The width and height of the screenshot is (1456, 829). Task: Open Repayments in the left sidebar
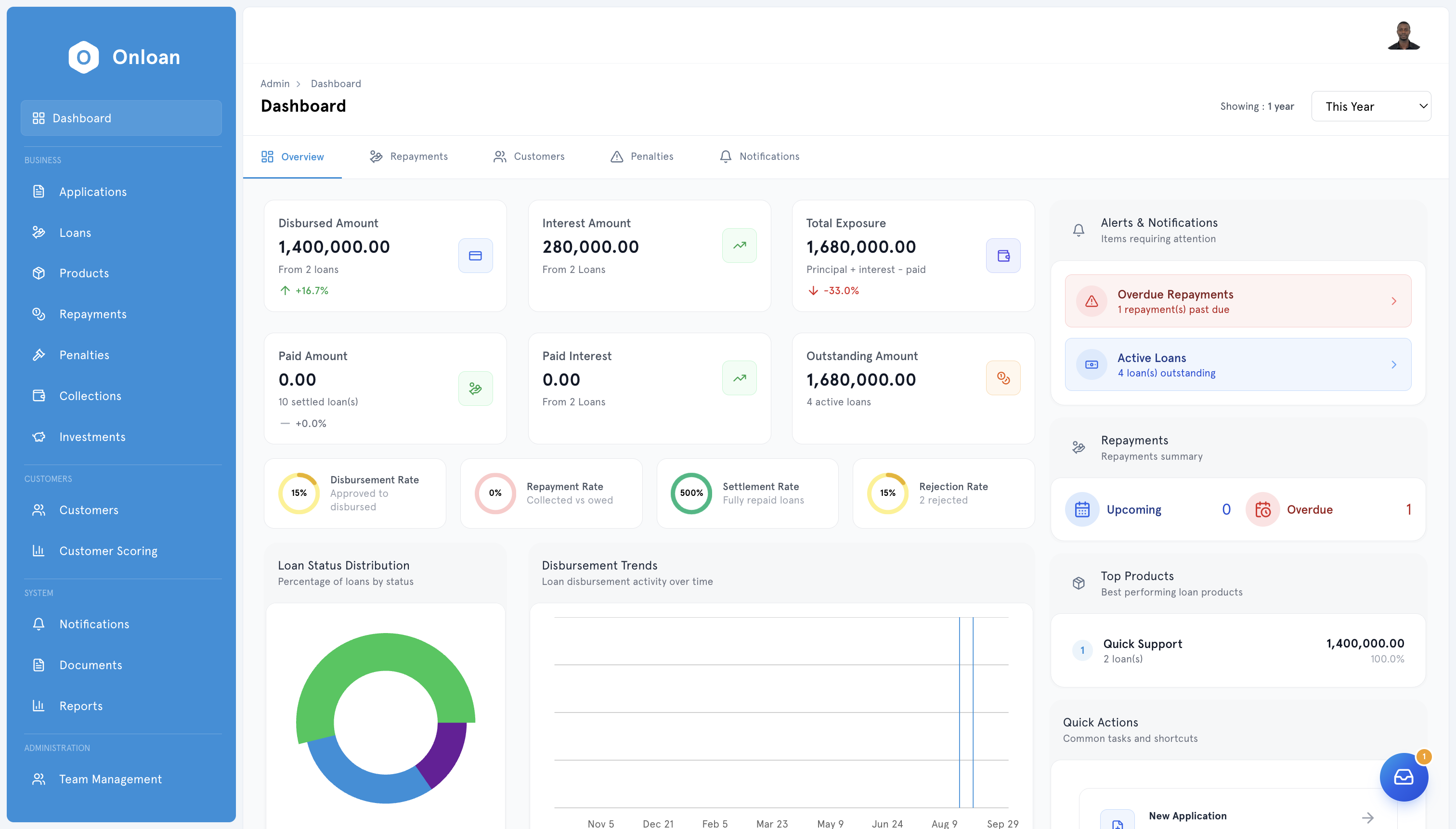121,314
